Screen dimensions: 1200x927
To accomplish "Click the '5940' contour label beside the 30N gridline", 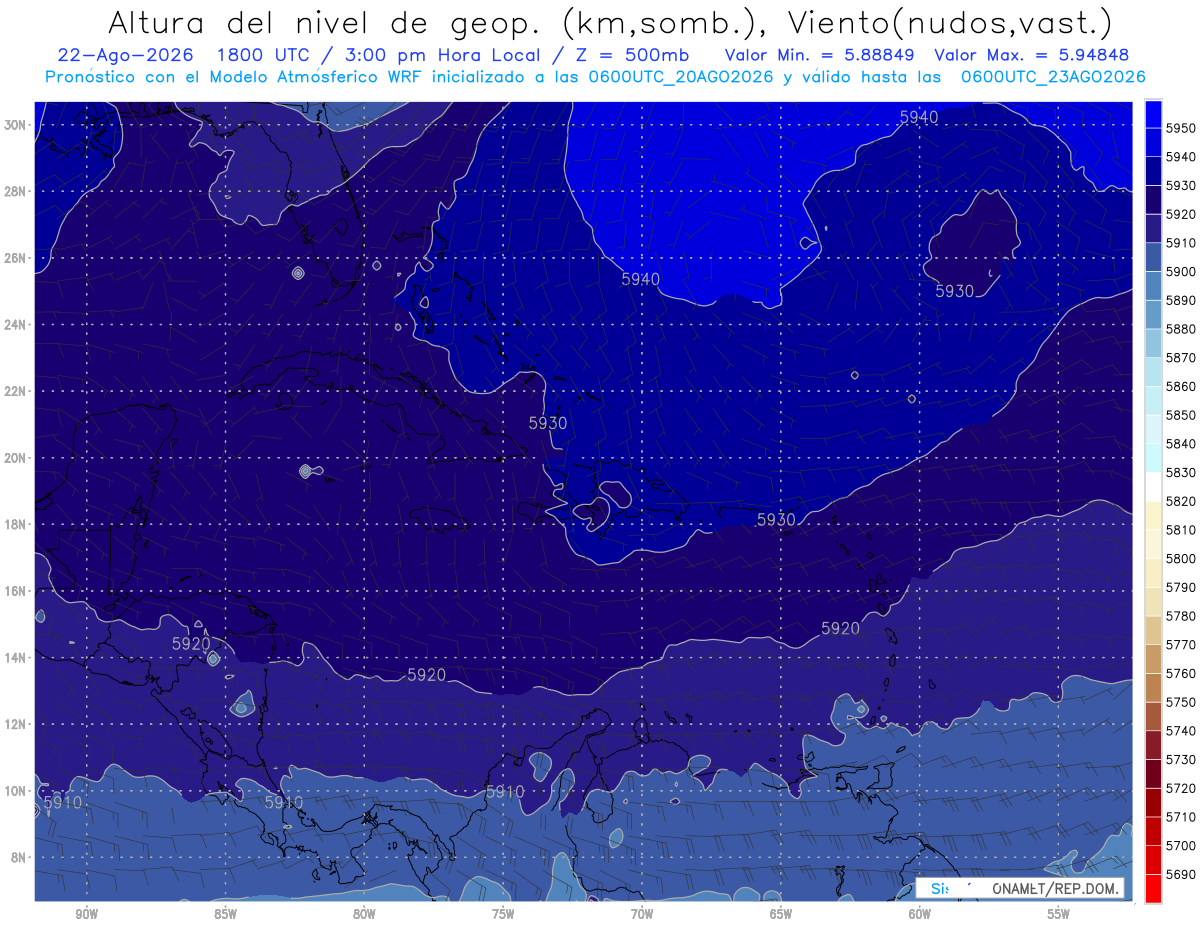I will point(919,117).
